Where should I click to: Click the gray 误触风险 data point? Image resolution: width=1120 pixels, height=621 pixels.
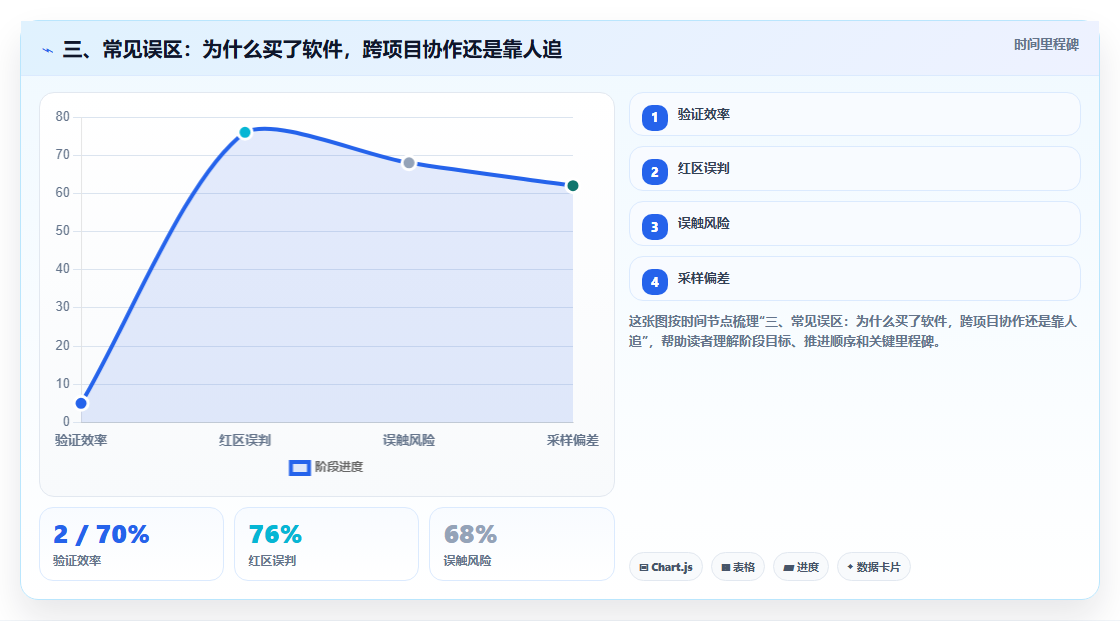409,163
